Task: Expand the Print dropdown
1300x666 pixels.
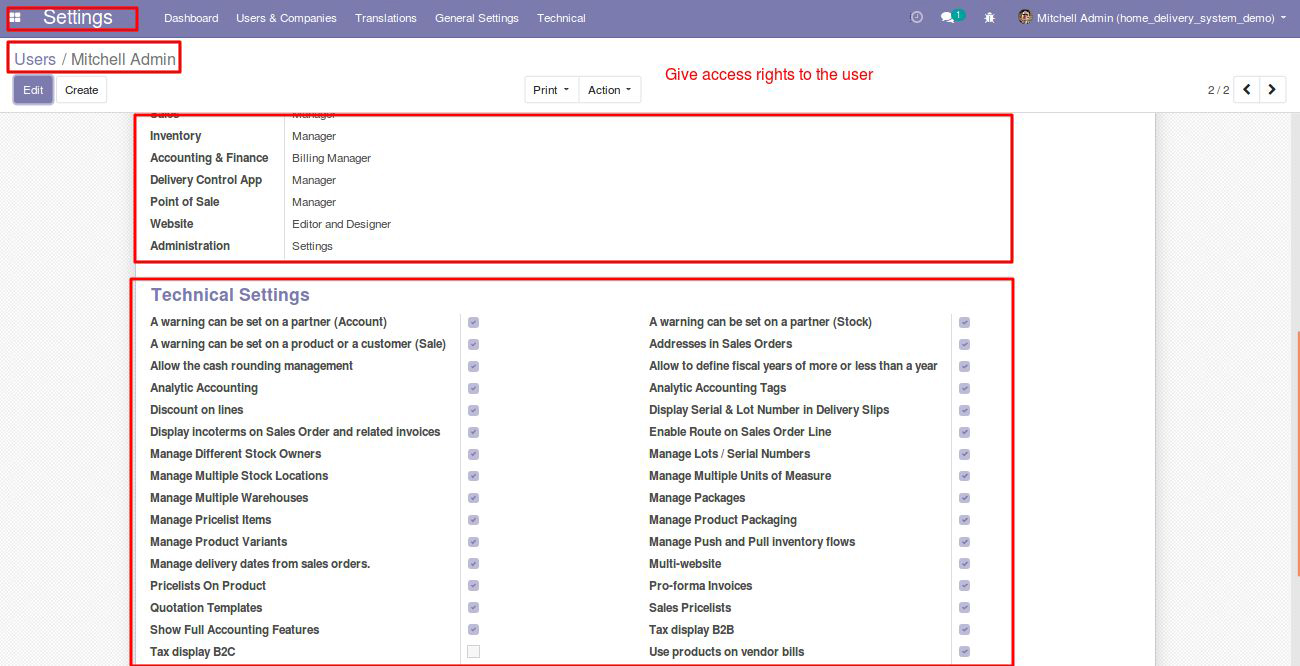Action: click(551, 90)
